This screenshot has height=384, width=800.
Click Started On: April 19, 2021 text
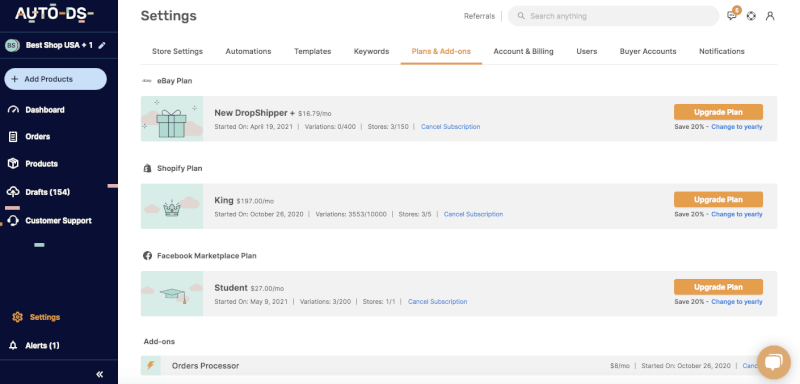tap(254, 126)
